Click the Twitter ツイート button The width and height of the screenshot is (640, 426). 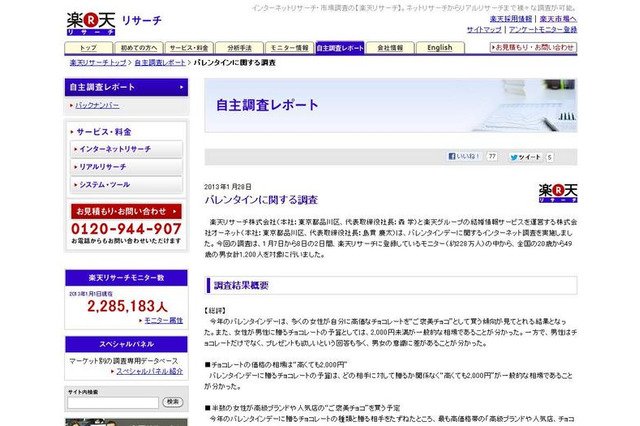click(x=525, y=157)
